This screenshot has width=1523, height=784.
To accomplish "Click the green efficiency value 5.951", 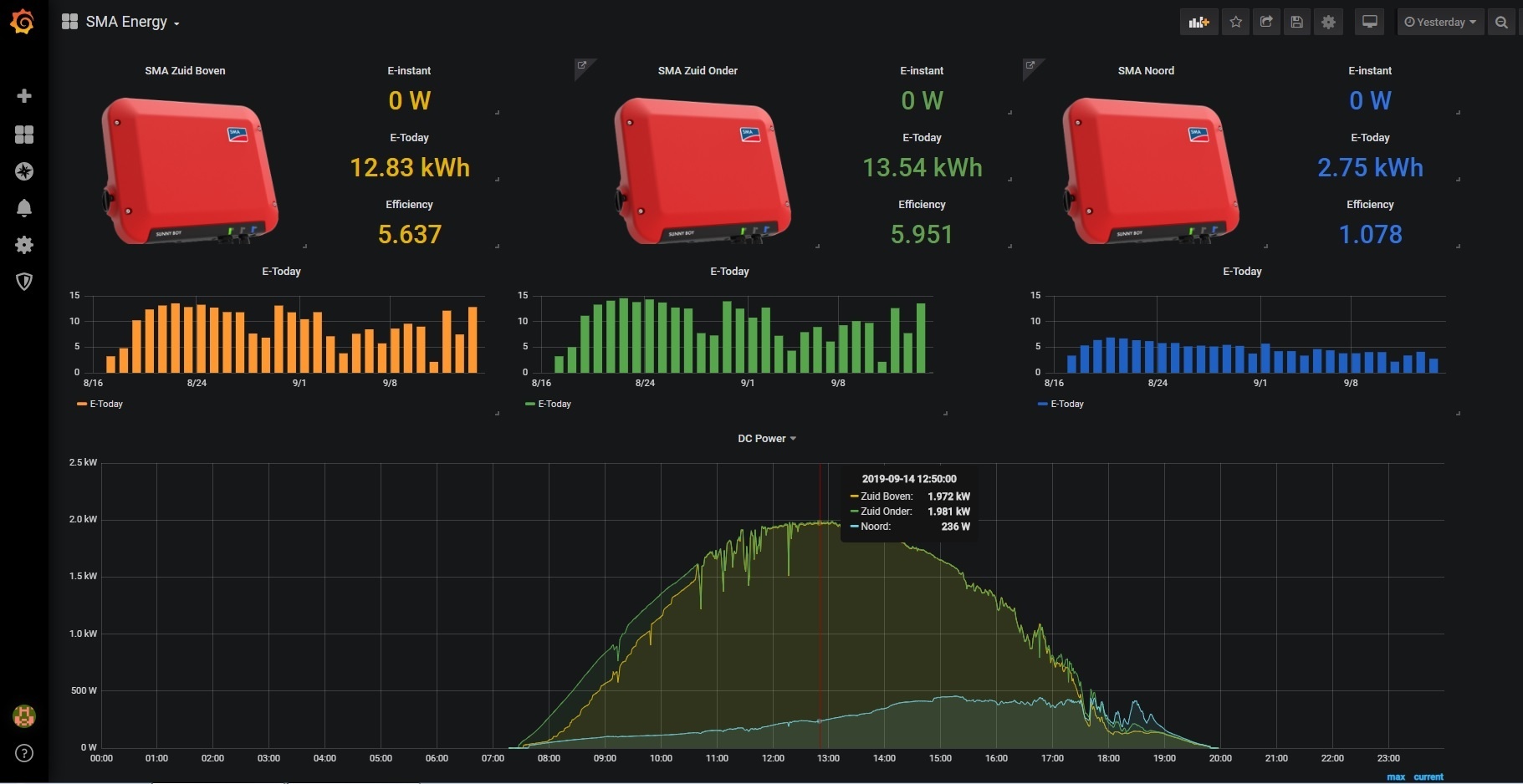I will coord(922,235).
